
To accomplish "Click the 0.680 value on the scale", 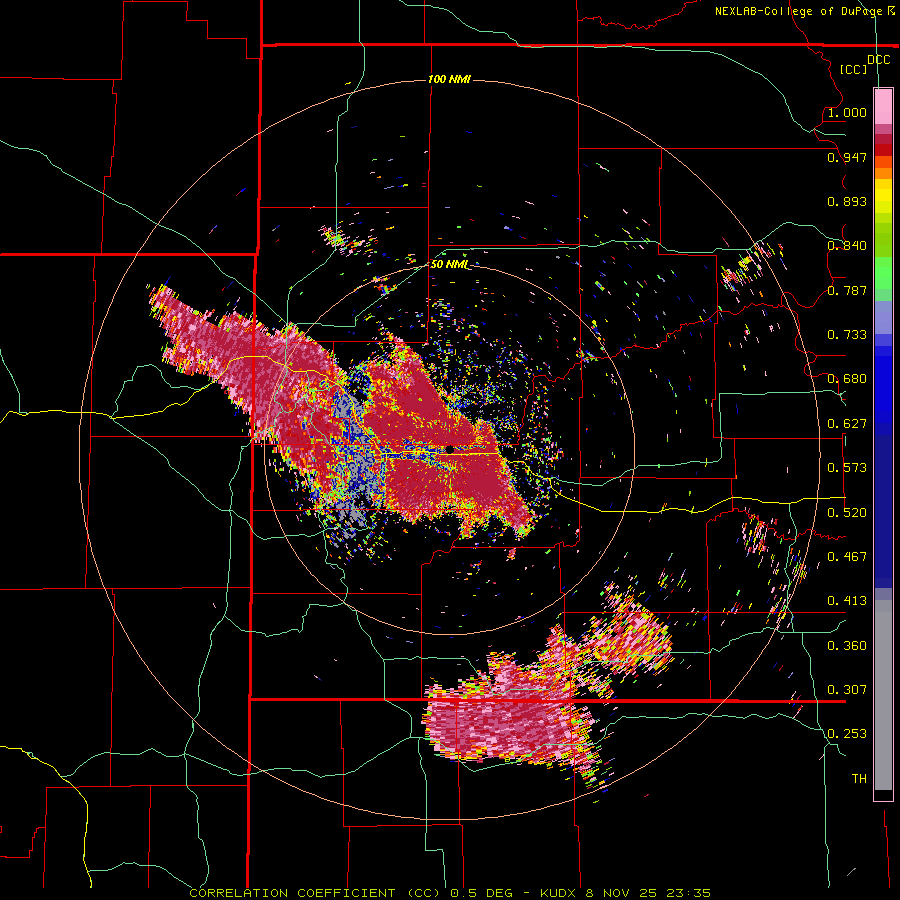I will click(847, 379).
